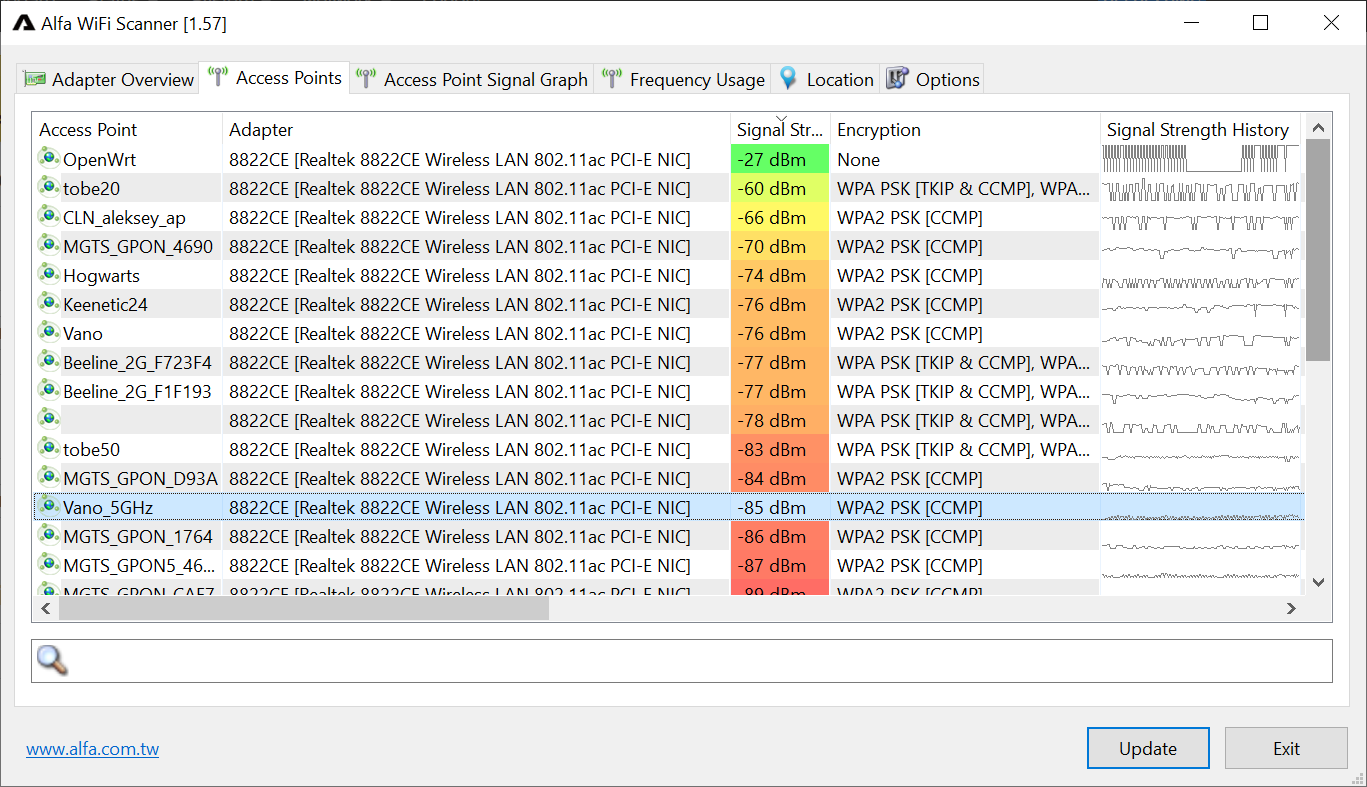Click the tobe20 network icon
Viewport: 1367px width, 787px height.
point(49,187)
